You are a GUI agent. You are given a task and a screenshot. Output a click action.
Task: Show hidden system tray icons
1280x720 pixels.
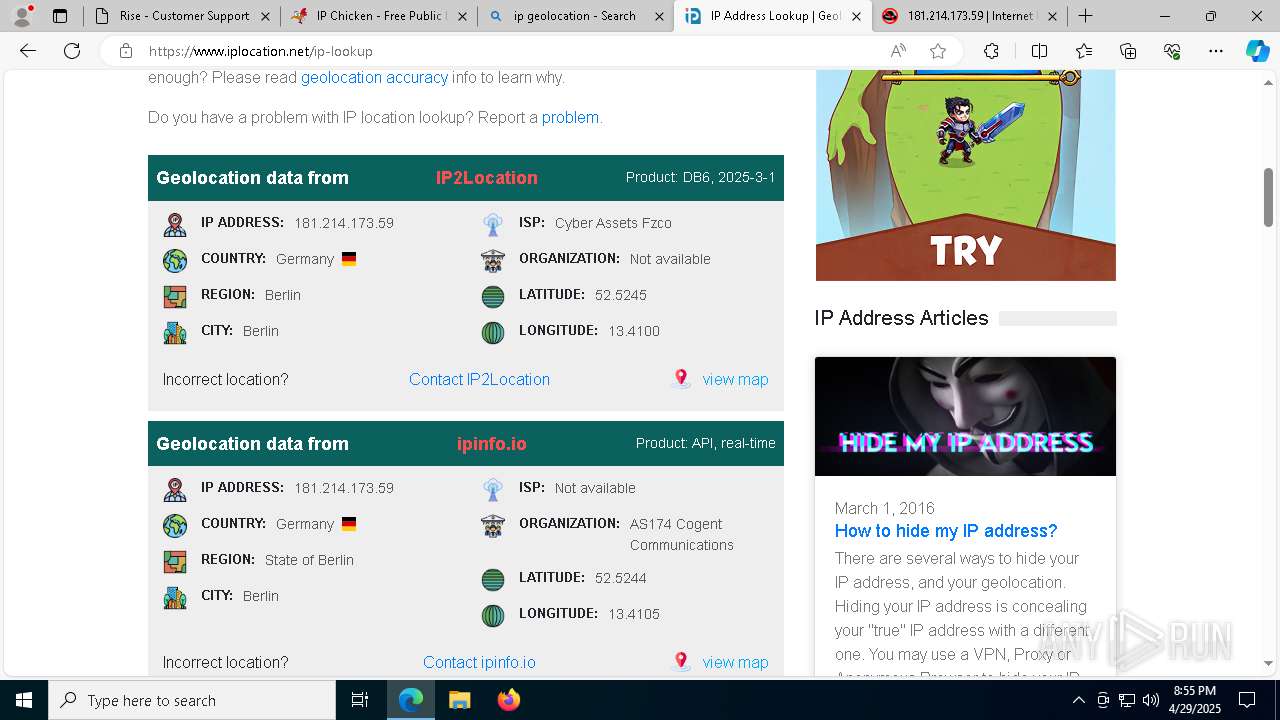[1078, 700]
